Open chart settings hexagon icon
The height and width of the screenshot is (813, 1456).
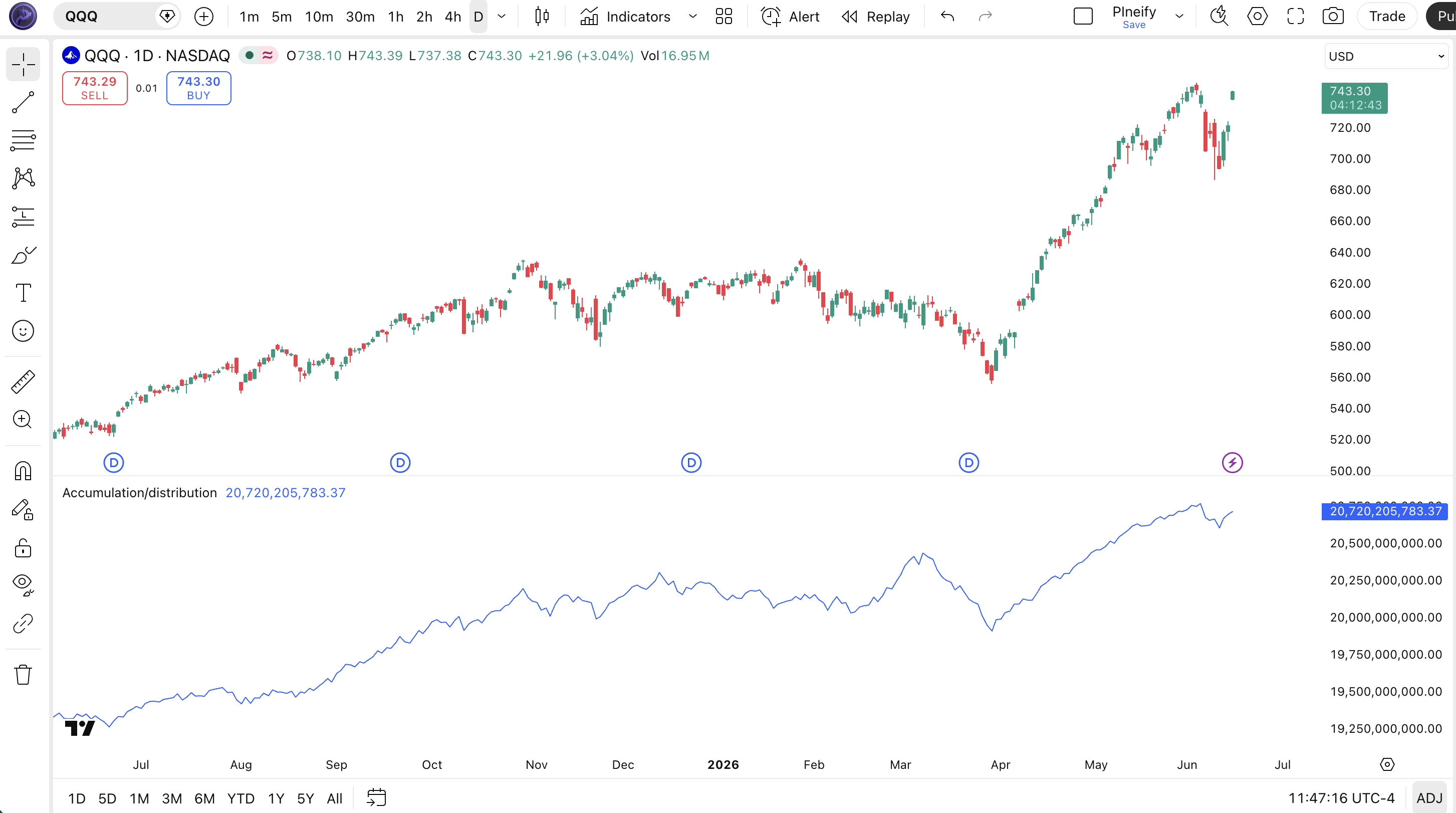coord(1257,17)
